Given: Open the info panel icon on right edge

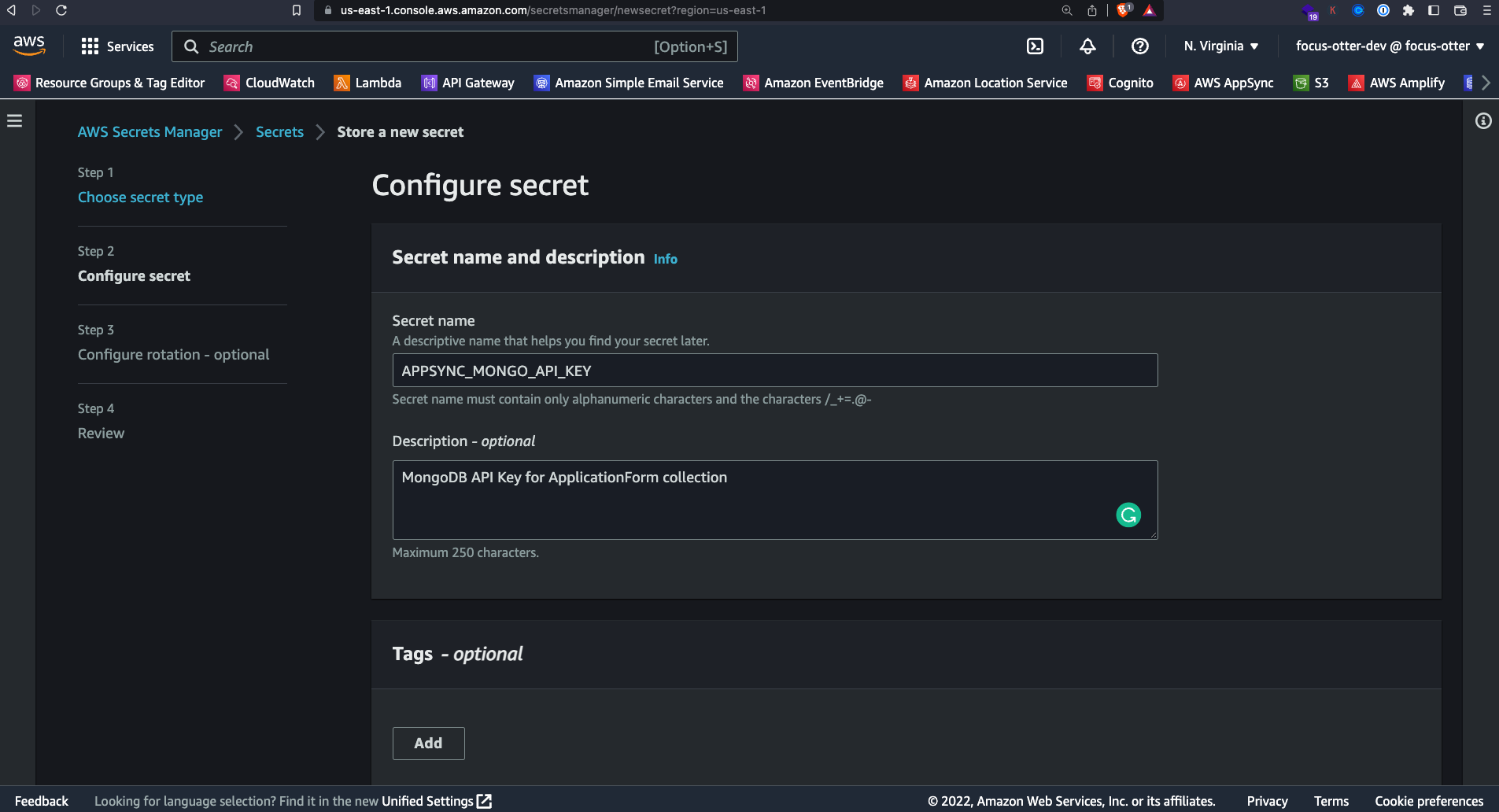Looking at the screenshot, I should tap(1484, 121).
